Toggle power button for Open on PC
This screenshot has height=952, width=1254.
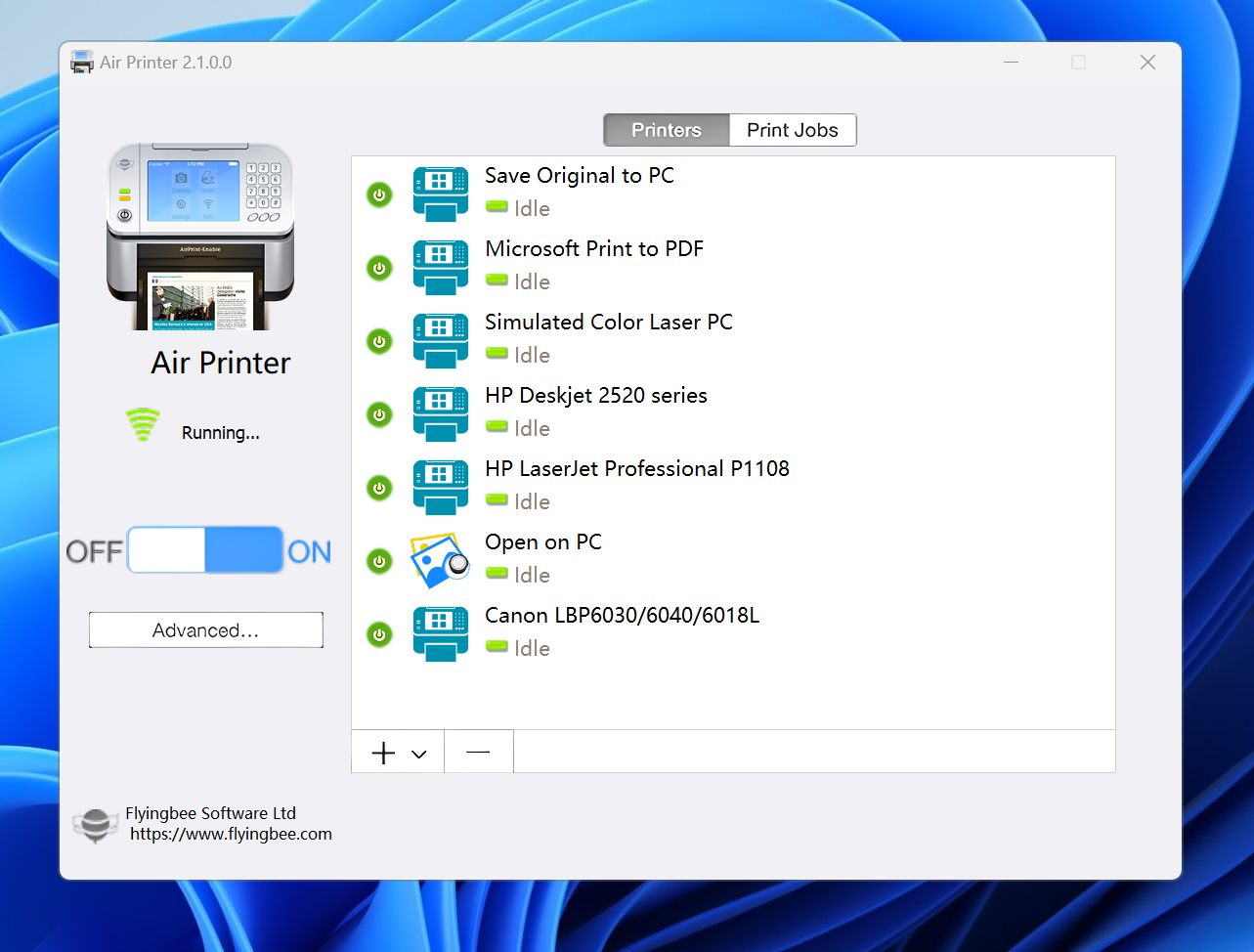379,561
